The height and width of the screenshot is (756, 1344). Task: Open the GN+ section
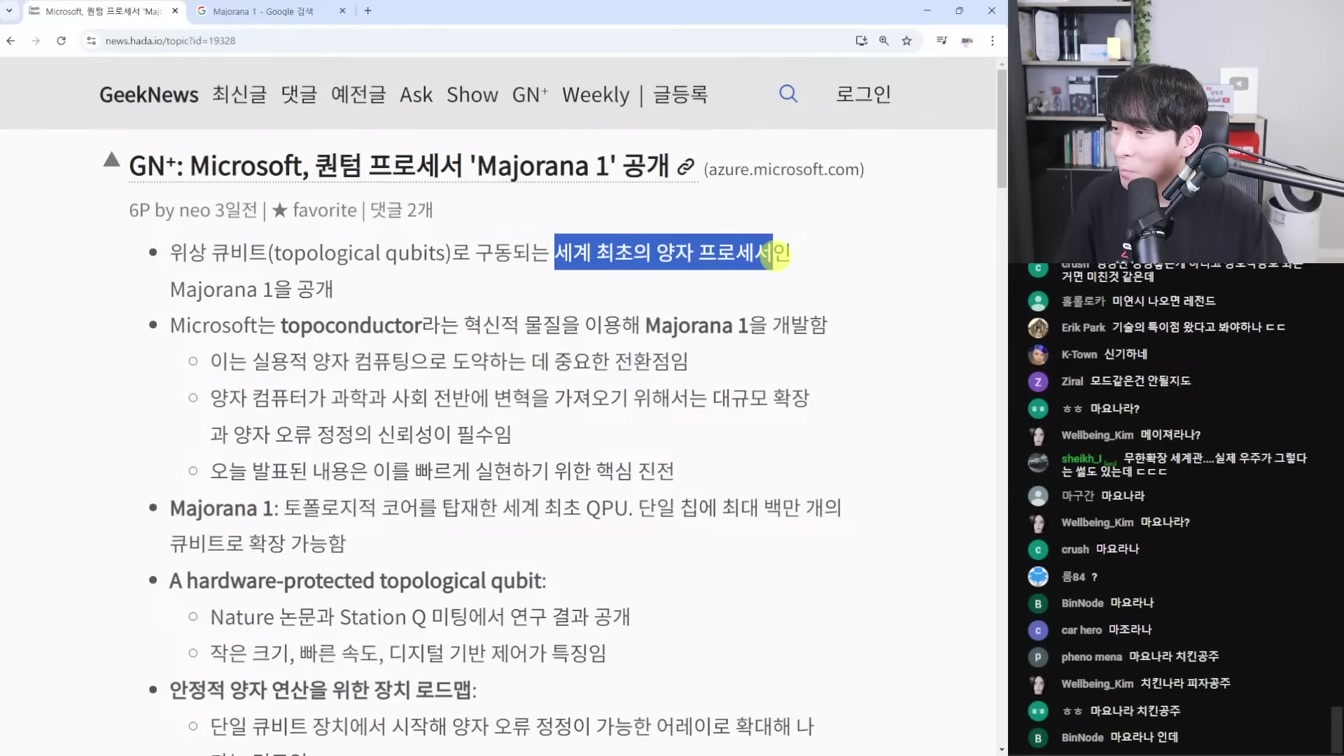530,94
